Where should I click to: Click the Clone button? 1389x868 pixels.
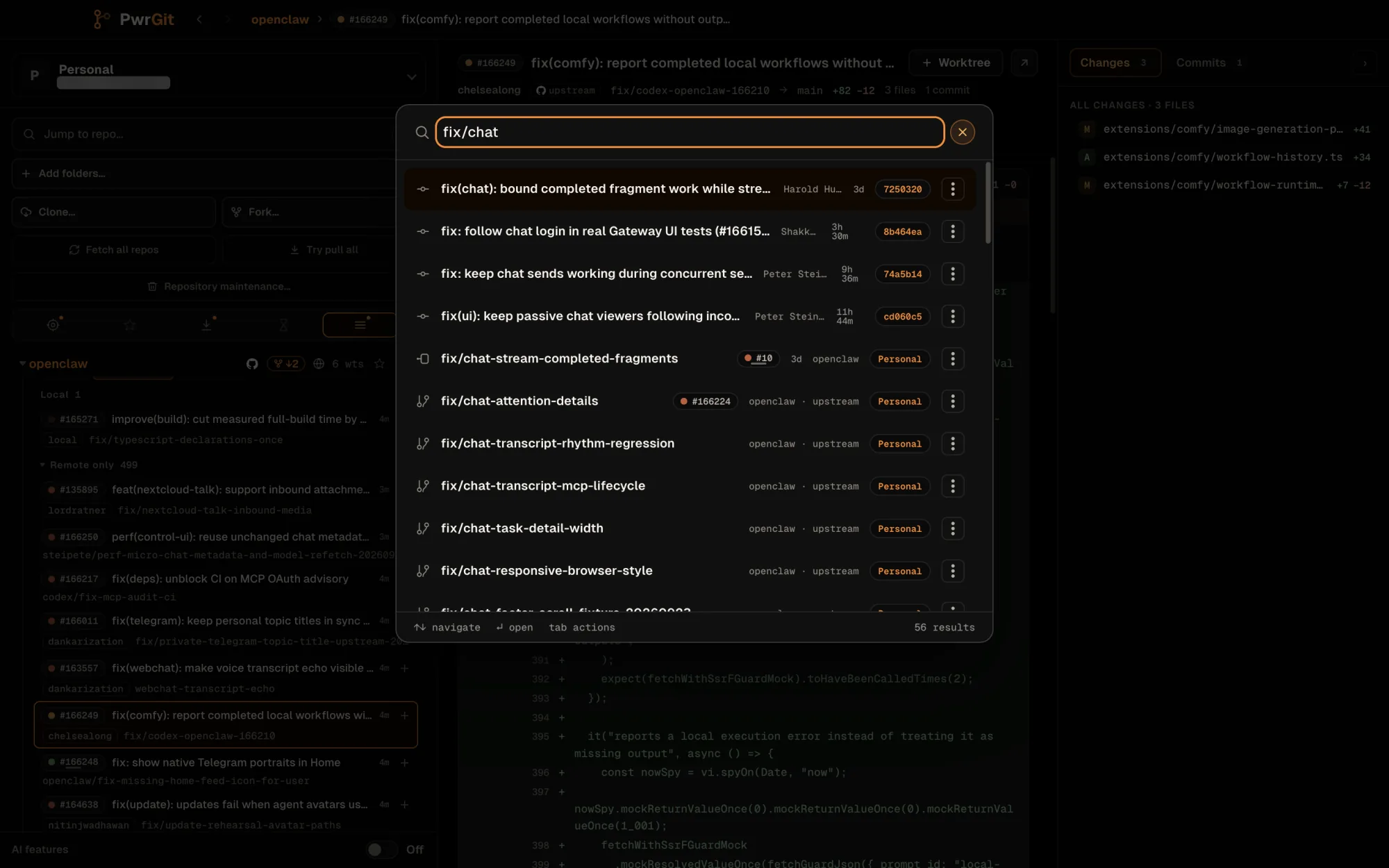click(x=114, y=212)
